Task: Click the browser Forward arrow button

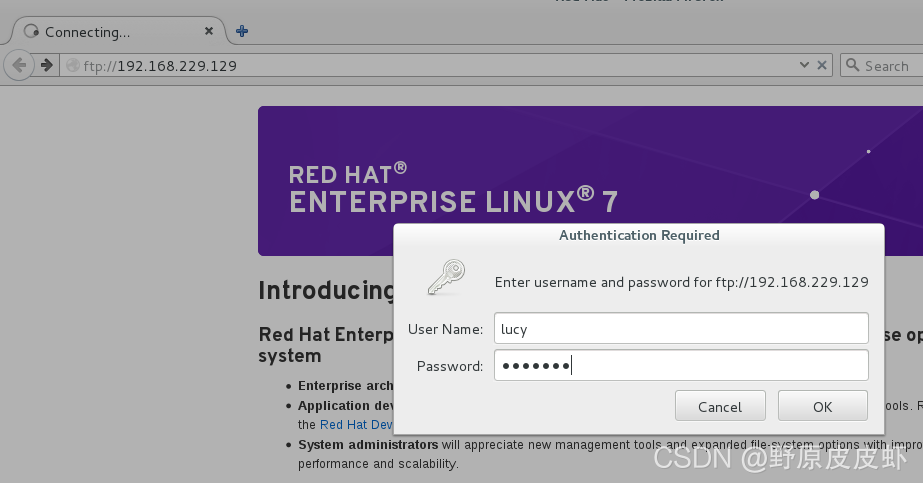Action: coord(47,65)
